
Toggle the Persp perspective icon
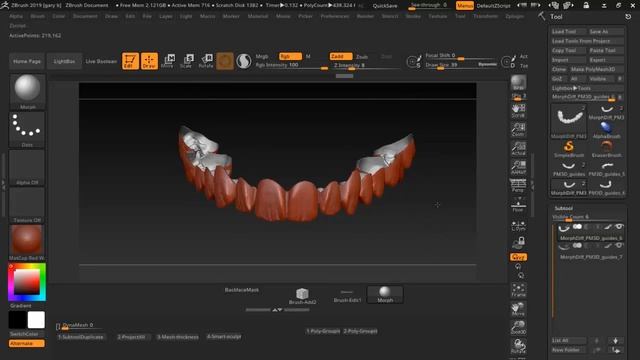518,185
